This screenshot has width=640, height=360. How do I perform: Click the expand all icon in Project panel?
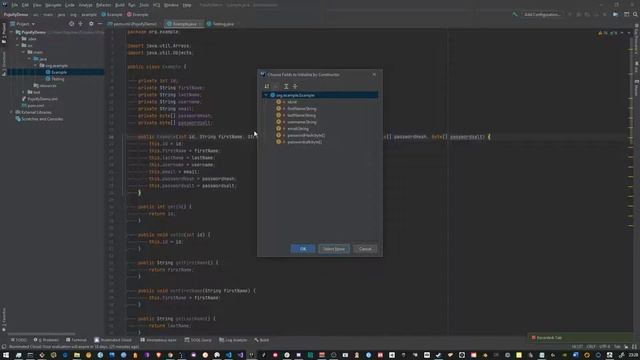pyautogui.click(x=81, y=24)
